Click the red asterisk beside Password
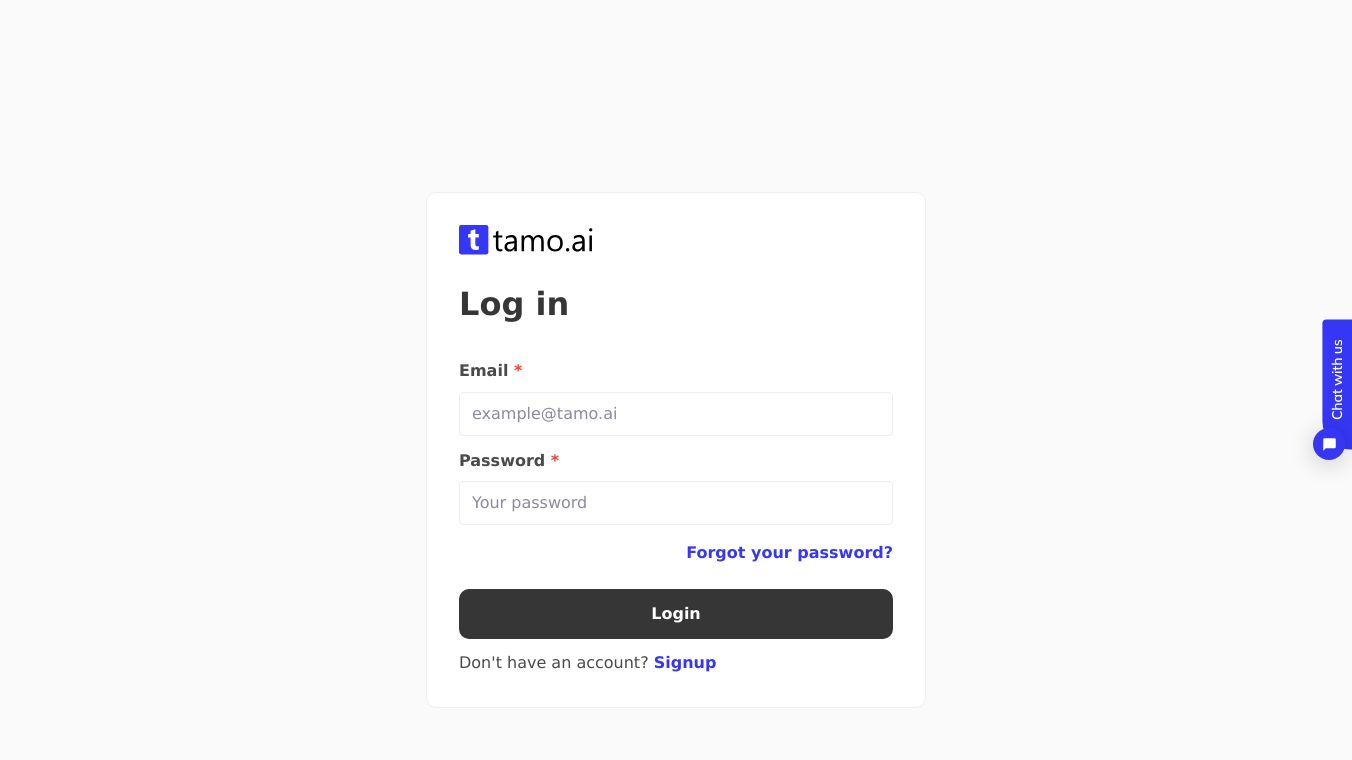The image size is (1352, 760). click(555, 461)
